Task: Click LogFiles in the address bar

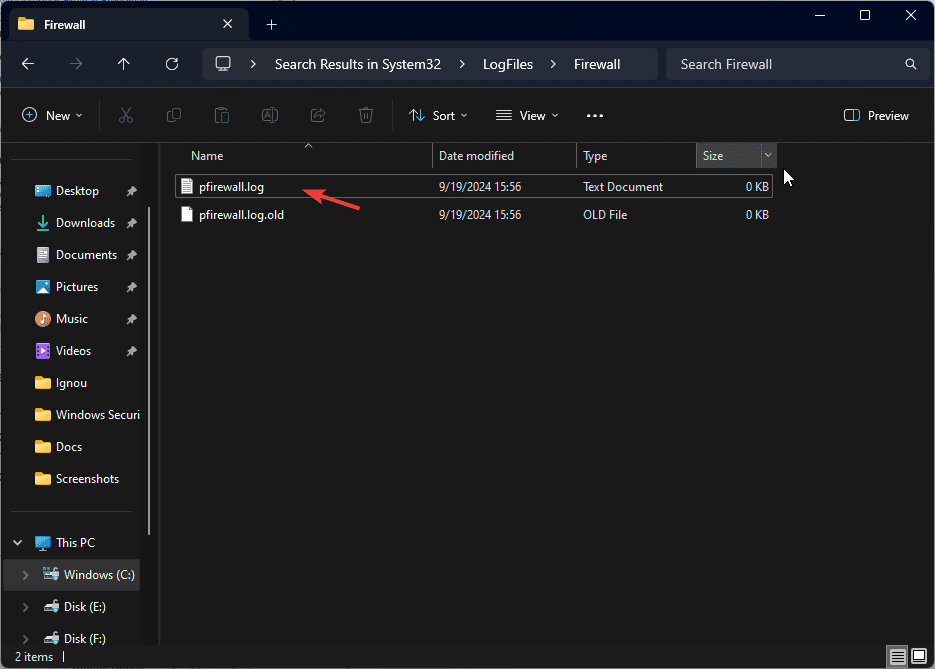Action: 507,64
